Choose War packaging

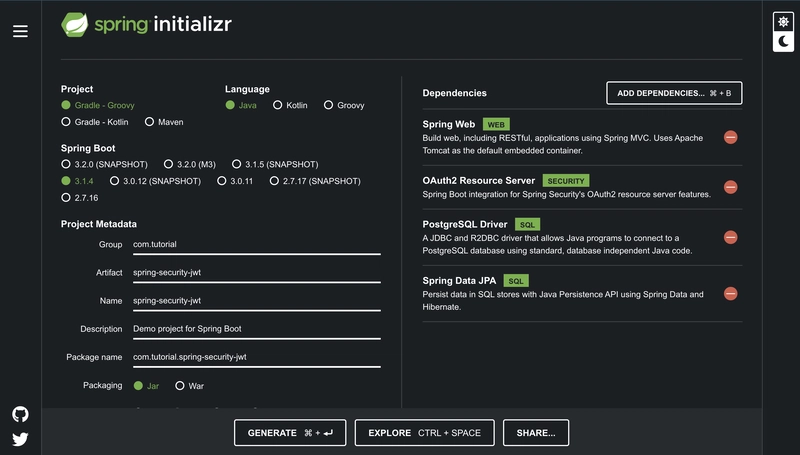pyautogui.click(x=189, y=386)
